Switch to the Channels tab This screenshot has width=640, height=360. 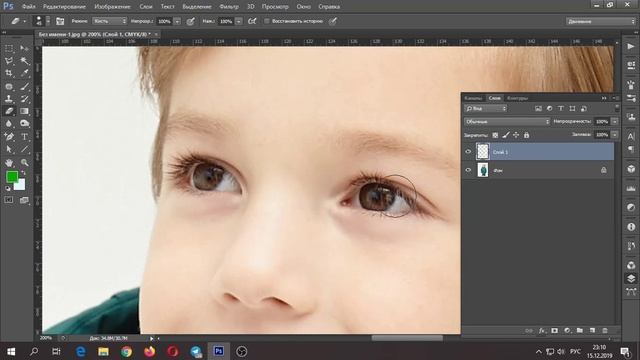[x=473, y=98]
